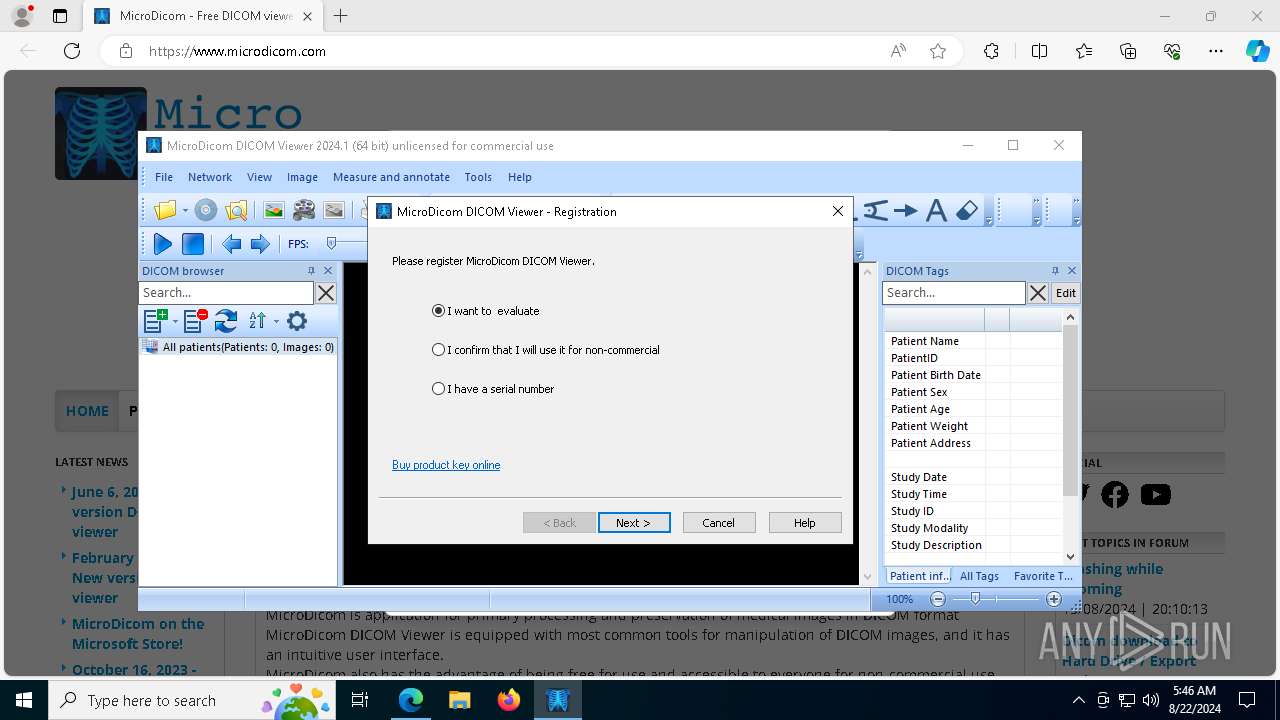Click the zoom in plus button
This screenshot has height=720, width=1280.
(1054, 599)
